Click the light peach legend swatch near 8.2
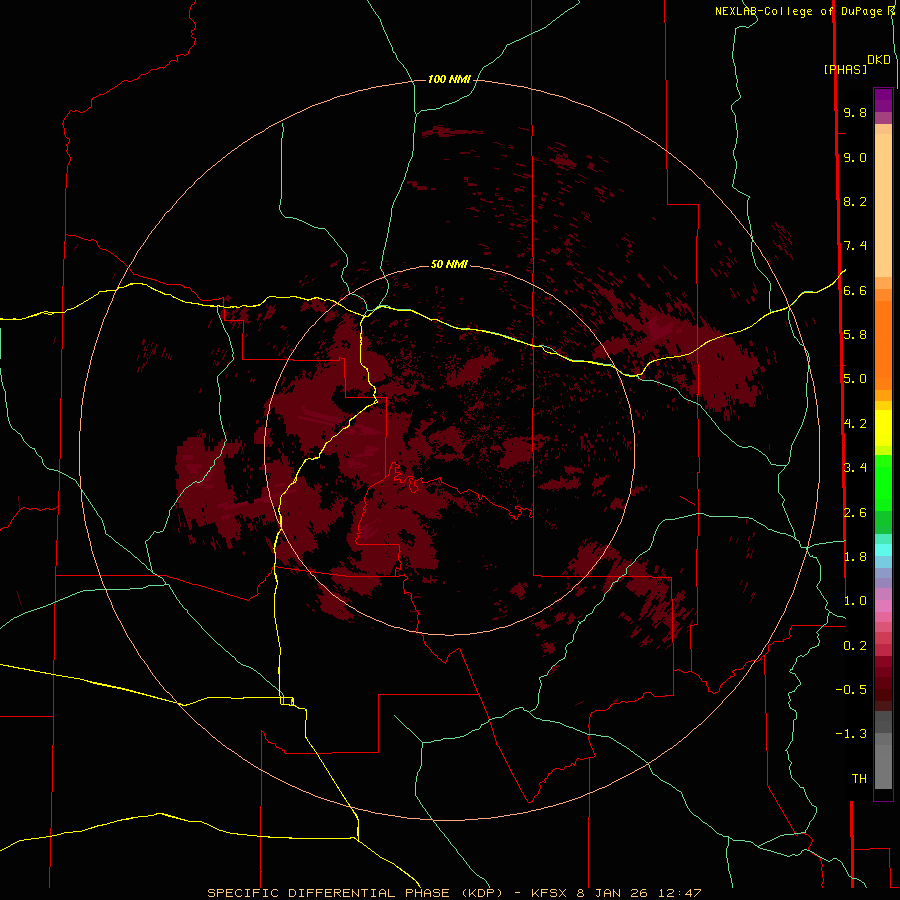The image size is (900, 900). (883, 205)
